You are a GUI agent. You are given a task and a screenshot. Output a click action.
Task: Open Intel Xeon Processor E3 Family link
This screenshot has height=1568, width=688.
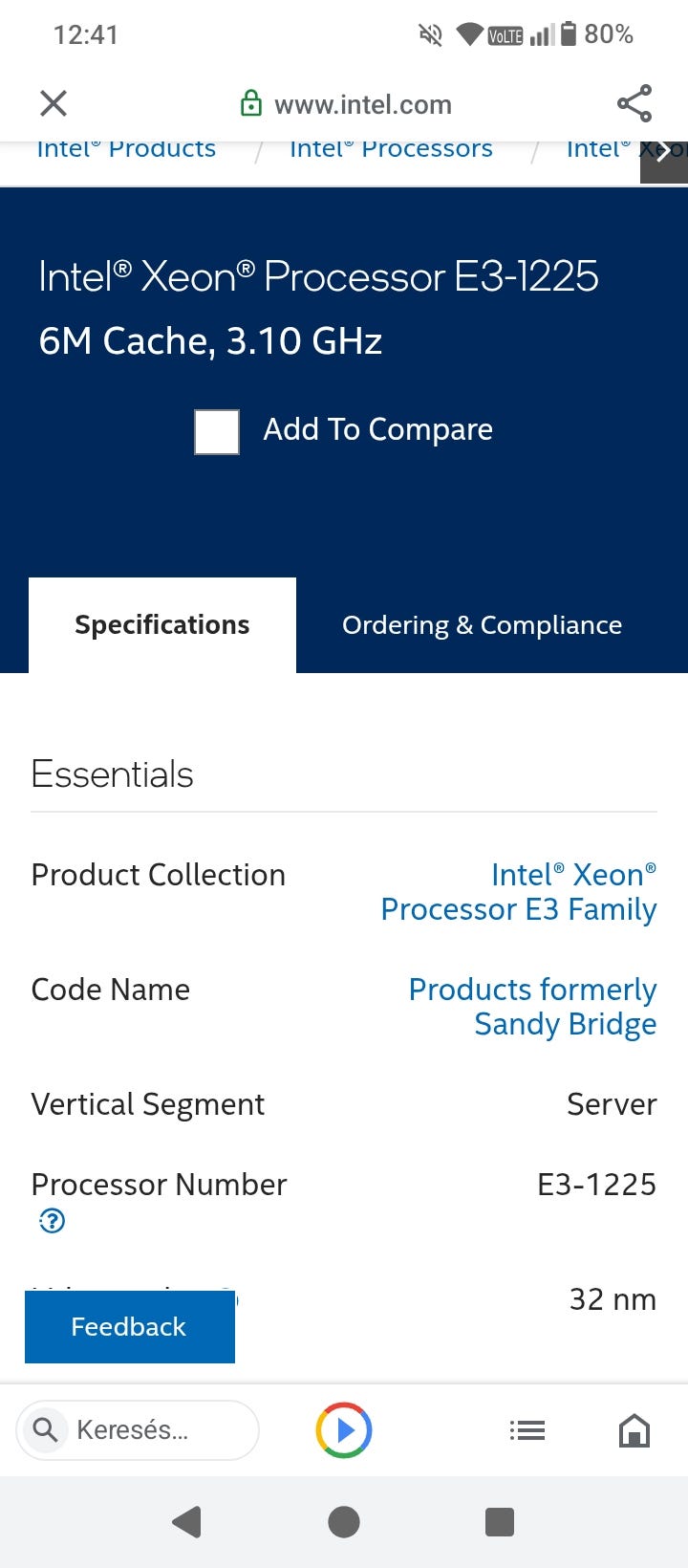[519, 892]
